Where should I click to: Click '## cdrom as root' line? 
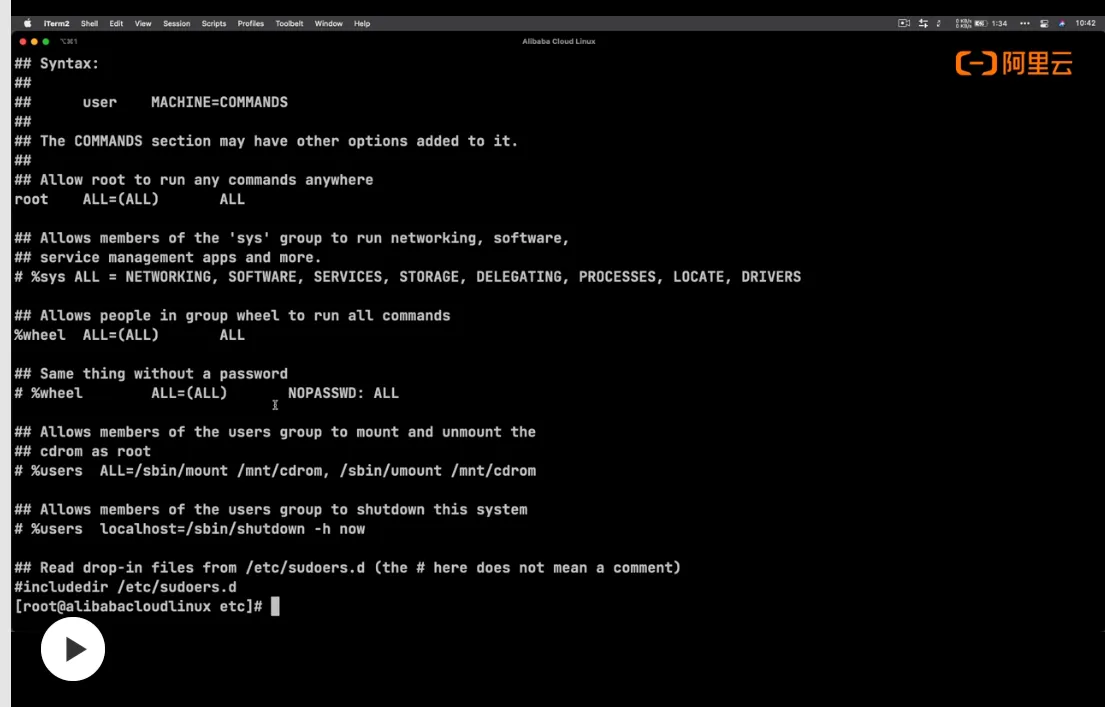82,451
